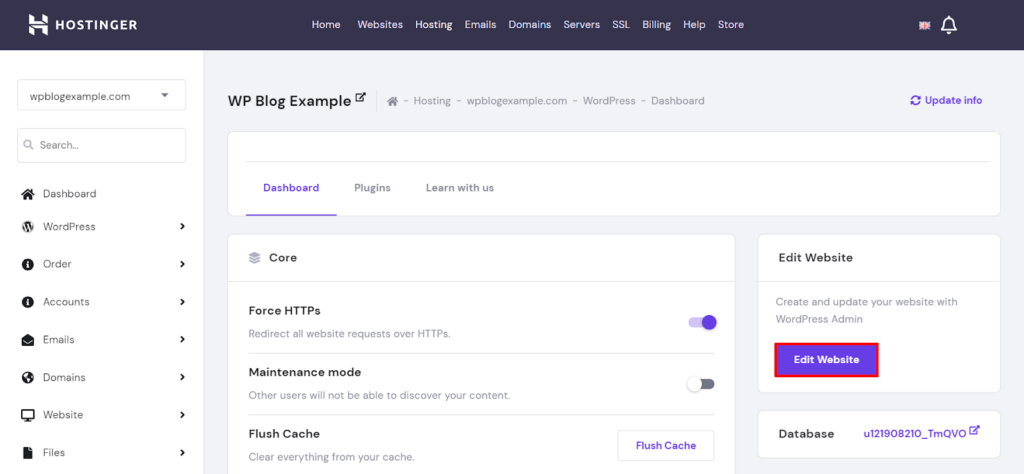Click the Order info icon in sidebar

click(27, 264)
